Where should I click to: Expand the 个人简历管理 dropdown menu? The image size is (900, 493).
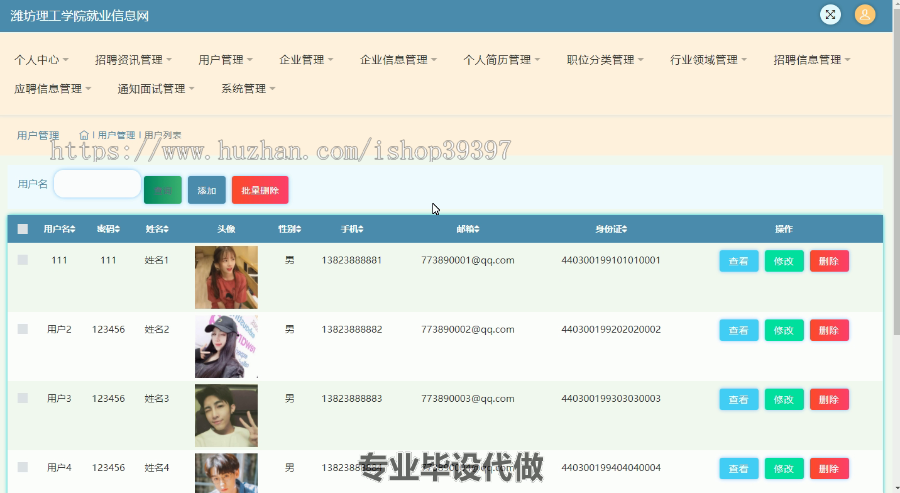[502, 60]
